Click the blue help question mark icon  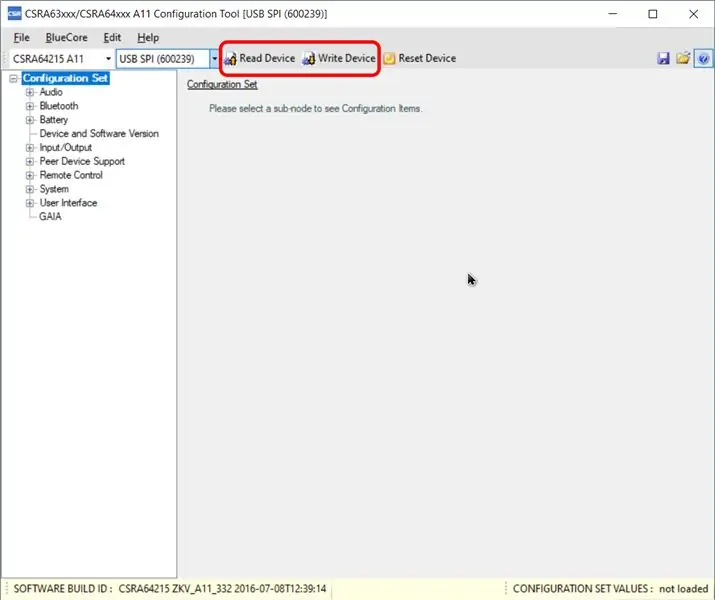[x=703, y=58]
